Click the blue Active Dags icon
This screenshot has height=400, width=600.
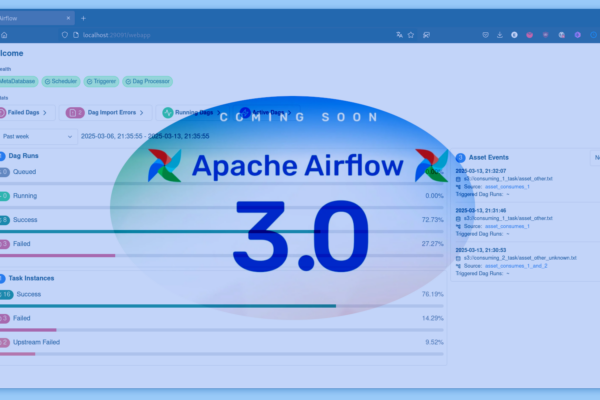(x=245, y=112)
